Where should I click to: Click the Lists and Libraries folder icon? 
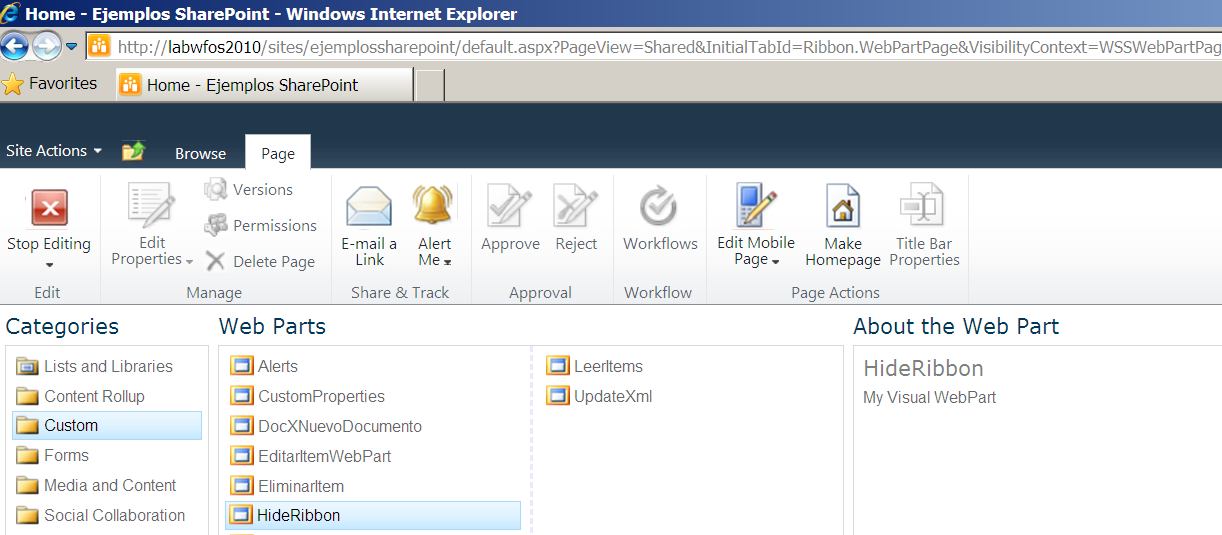point(28,366)
